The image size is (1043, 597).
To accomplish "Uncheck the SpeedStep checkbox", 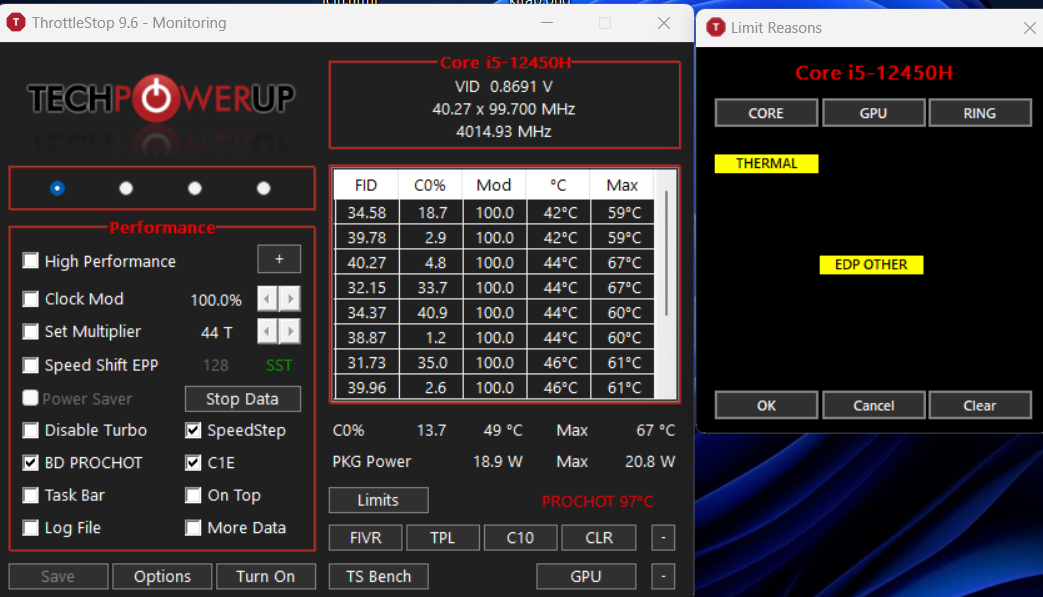I will (x=193, y=430).
